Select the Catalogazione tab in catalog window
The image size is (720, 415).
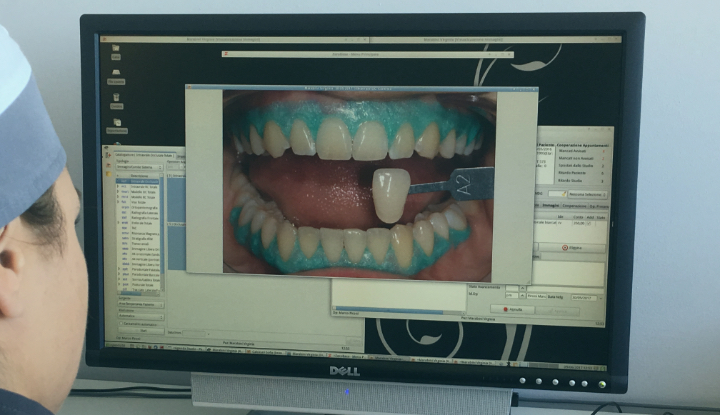coord(144,155)
